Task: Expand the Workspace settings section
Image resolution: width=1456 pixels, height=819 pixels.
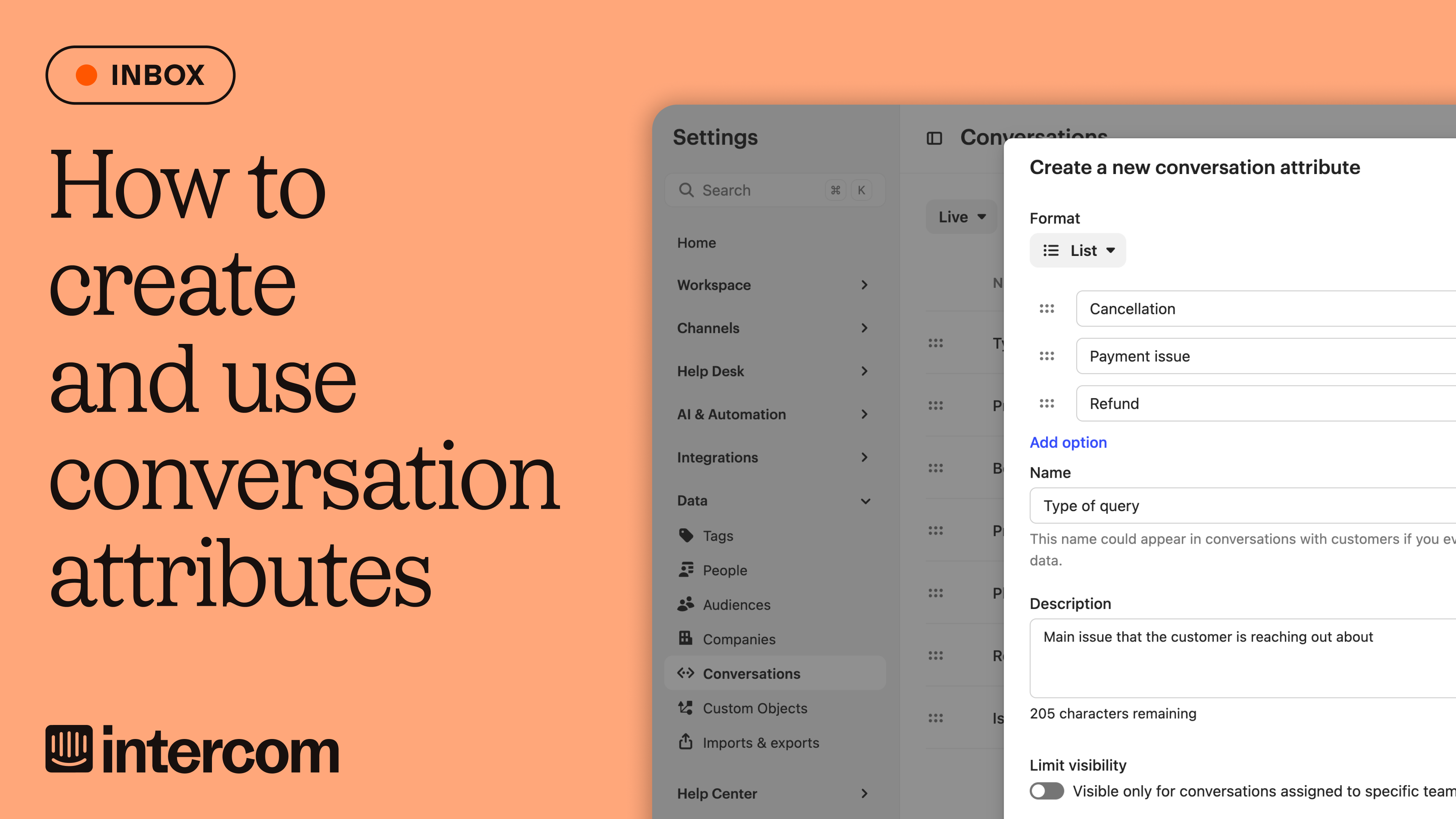Action: click(x=865, y=285)
